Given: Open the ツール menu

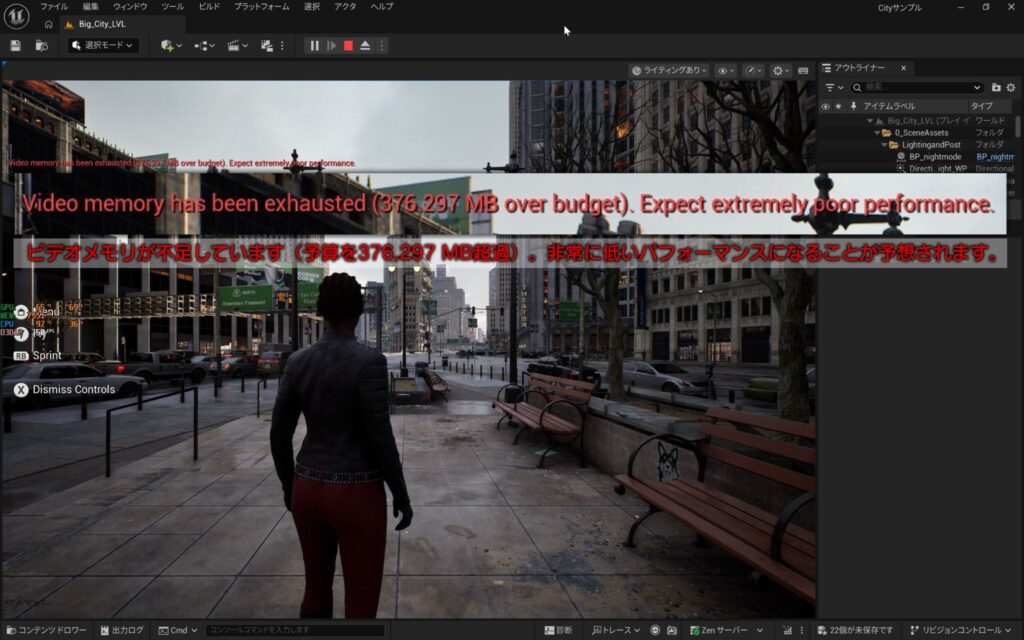Looking at the screenshot, I should click(172, 7).
